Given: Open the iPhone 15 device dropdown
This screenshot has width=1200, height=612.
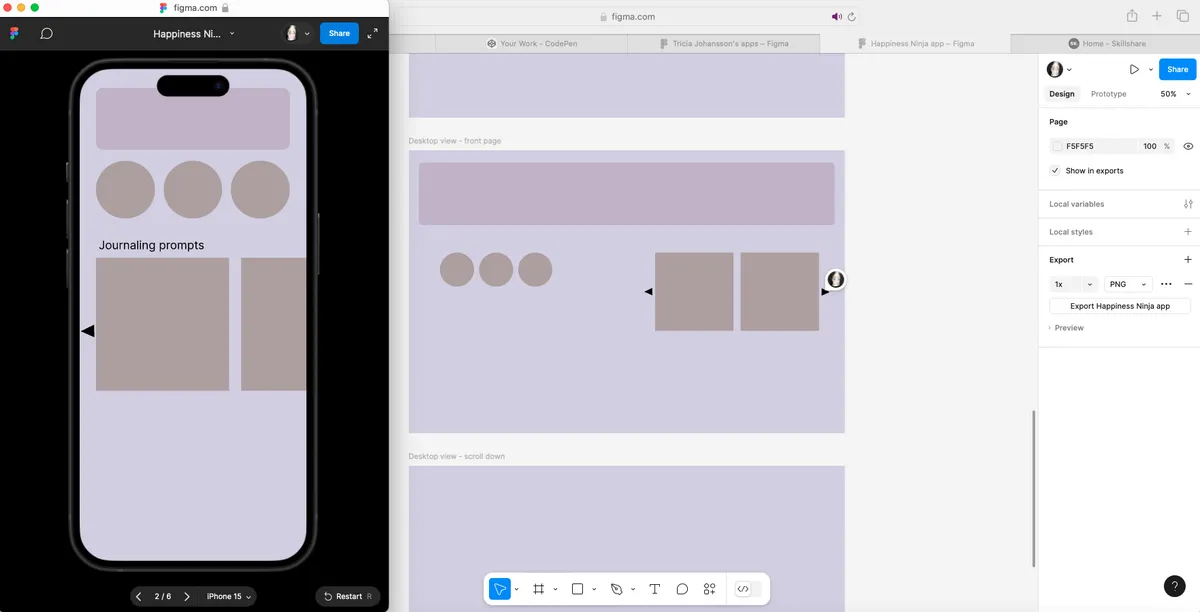Looking at the screenshot, I should pyautogui.click(x=228, y=596).
